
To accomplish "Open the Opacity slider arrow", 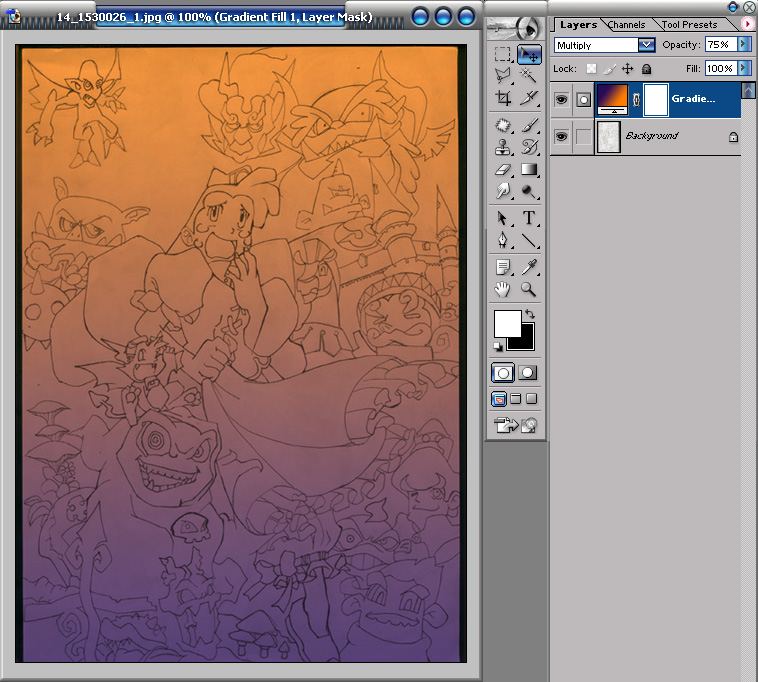I will pos(743,45).
